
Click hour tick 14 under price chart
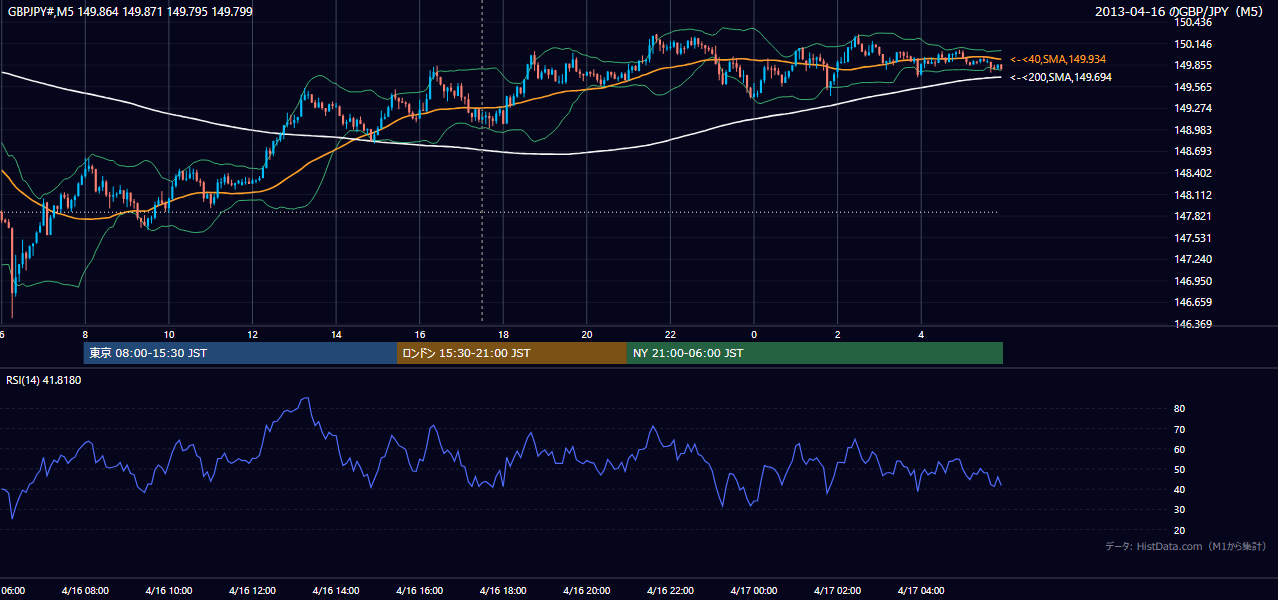tap(336, 335)
